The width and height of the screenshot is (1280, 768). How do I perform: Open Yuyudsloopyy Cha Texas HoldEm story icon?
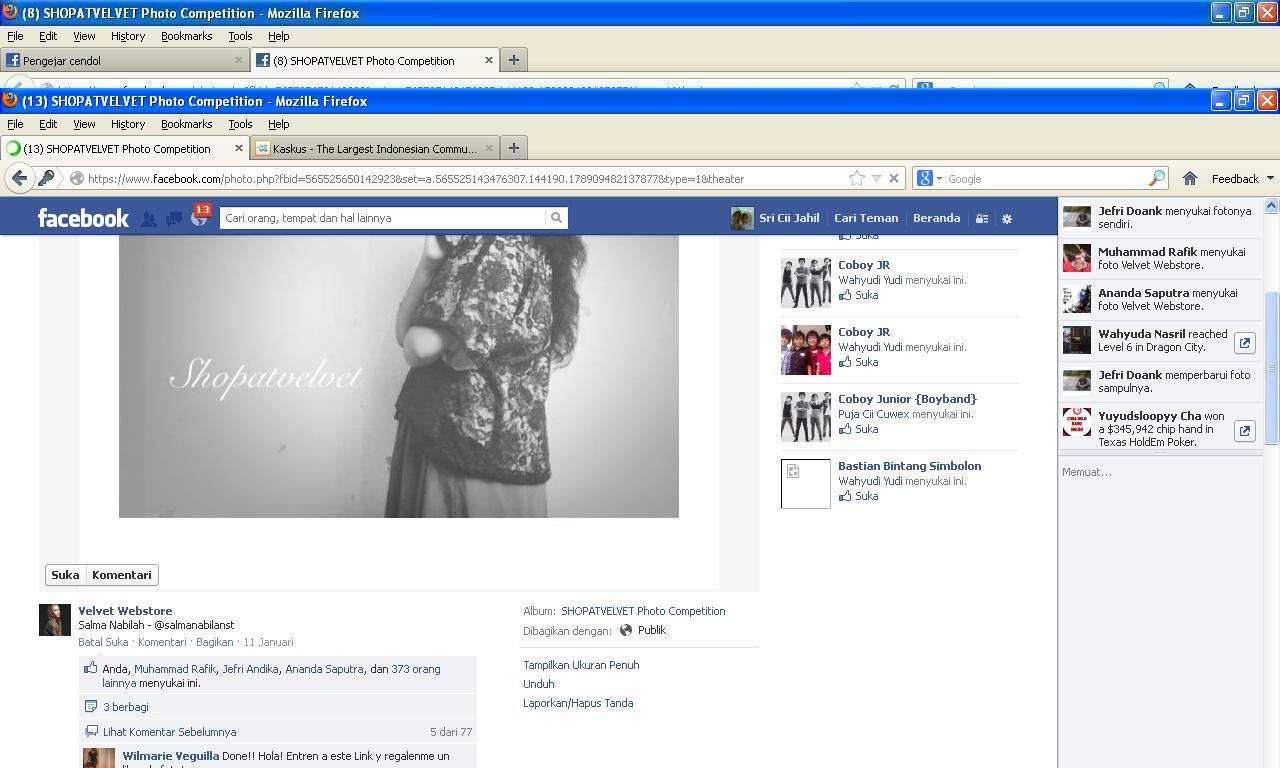pyautogui.click(x=1245, y=431)
